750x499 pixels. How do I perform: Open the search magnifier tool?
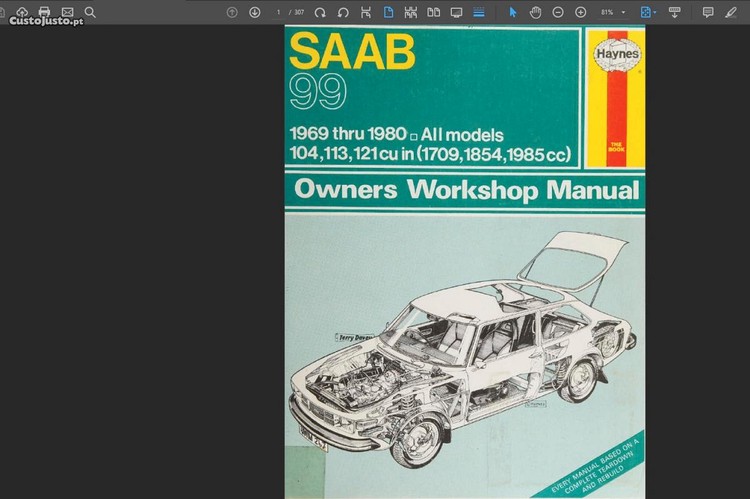(x=90, y=12)
